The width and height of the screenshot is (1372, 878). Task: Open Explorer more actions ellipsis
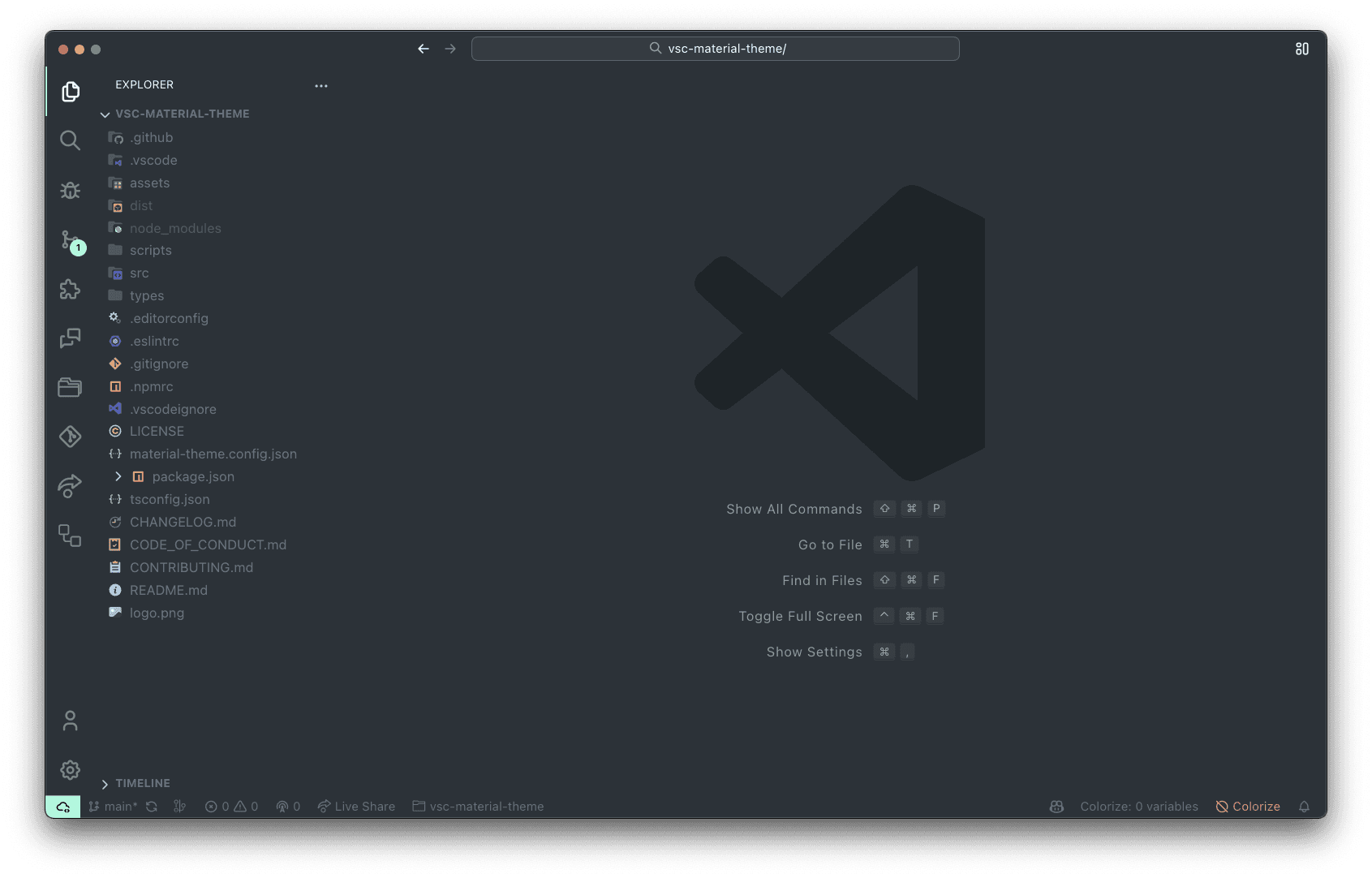pos(321,85)
